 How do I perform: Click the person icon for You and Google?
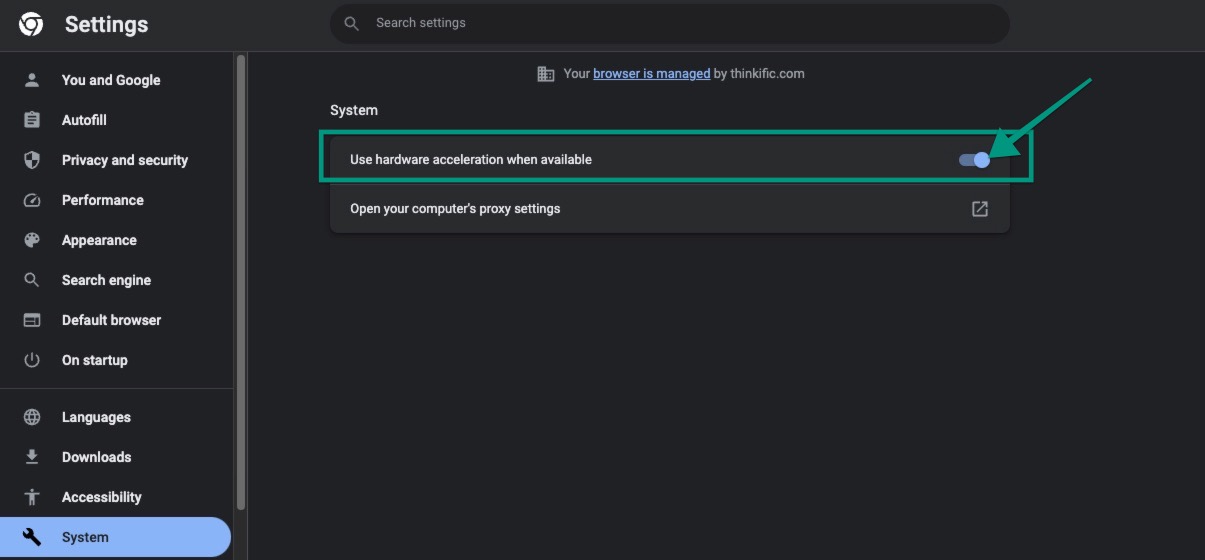(32, 80)
